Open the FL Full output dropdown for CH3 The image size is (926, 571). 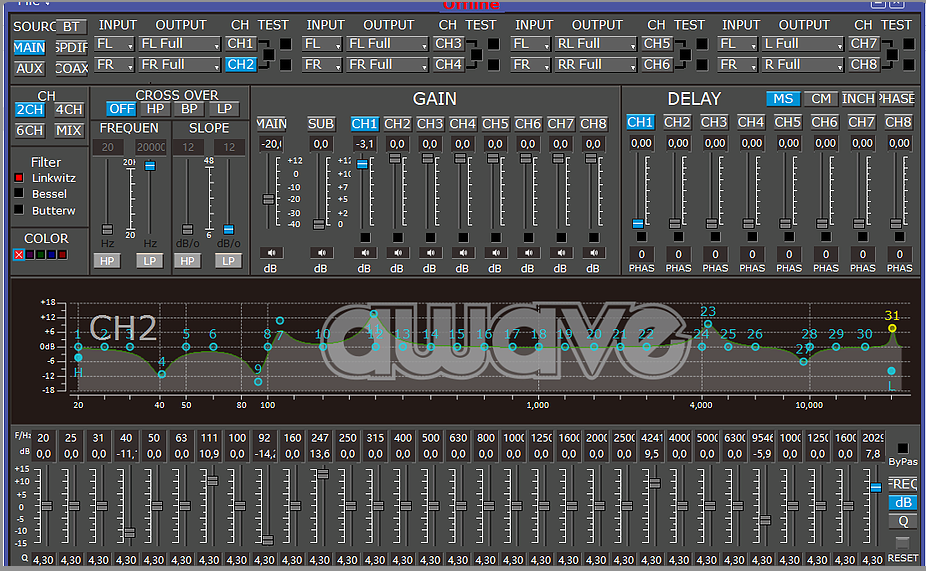tap(387, 44)
